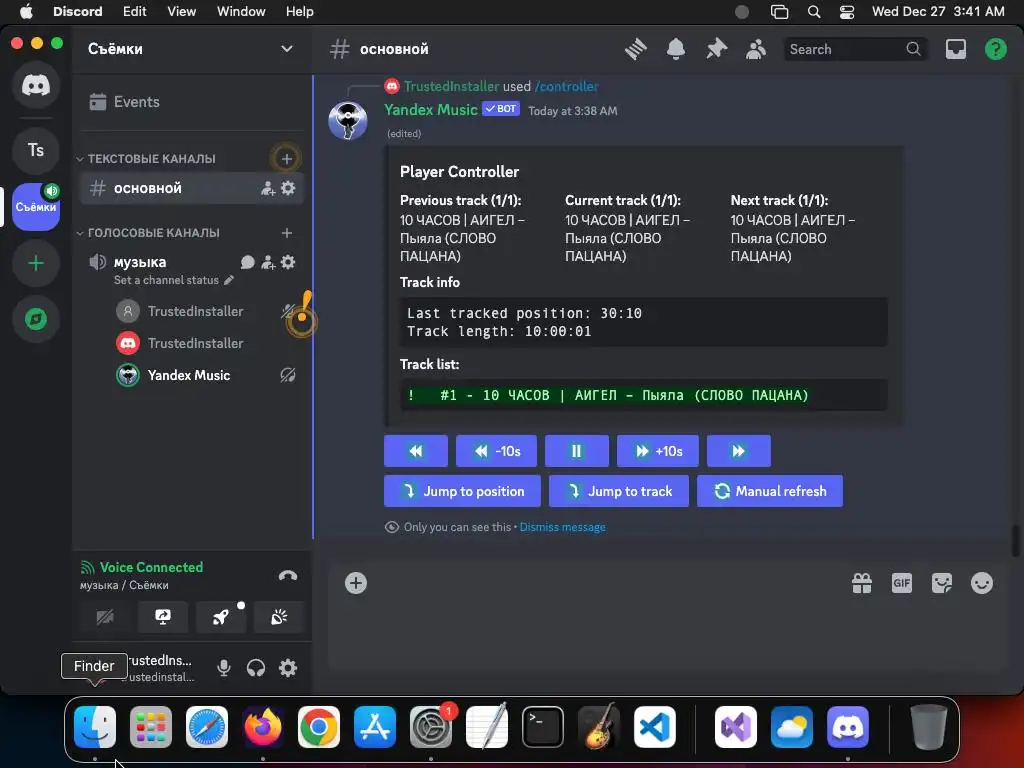This screenshot has height=768, width=1024.
Task: Edit the channel status pencil icon
Action: click(x=229, y=280)
